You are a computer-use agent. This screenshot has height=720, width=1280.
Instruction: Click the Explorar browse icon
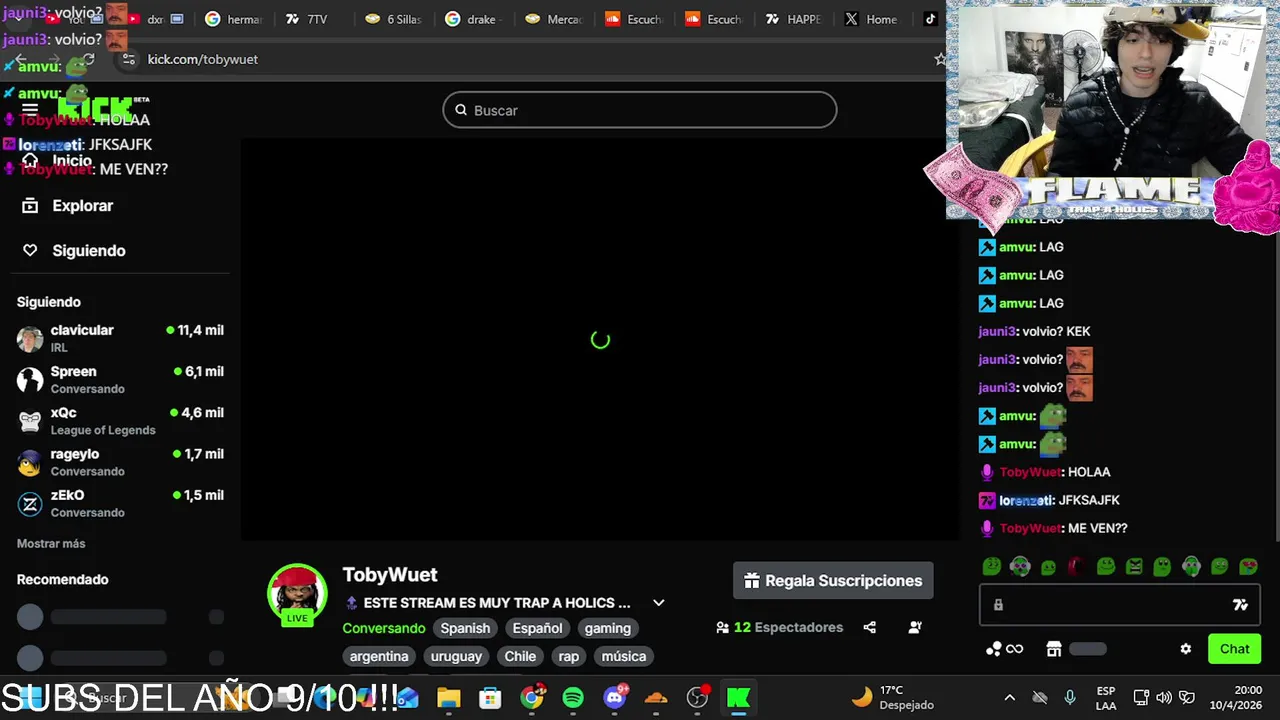point(30,205)
